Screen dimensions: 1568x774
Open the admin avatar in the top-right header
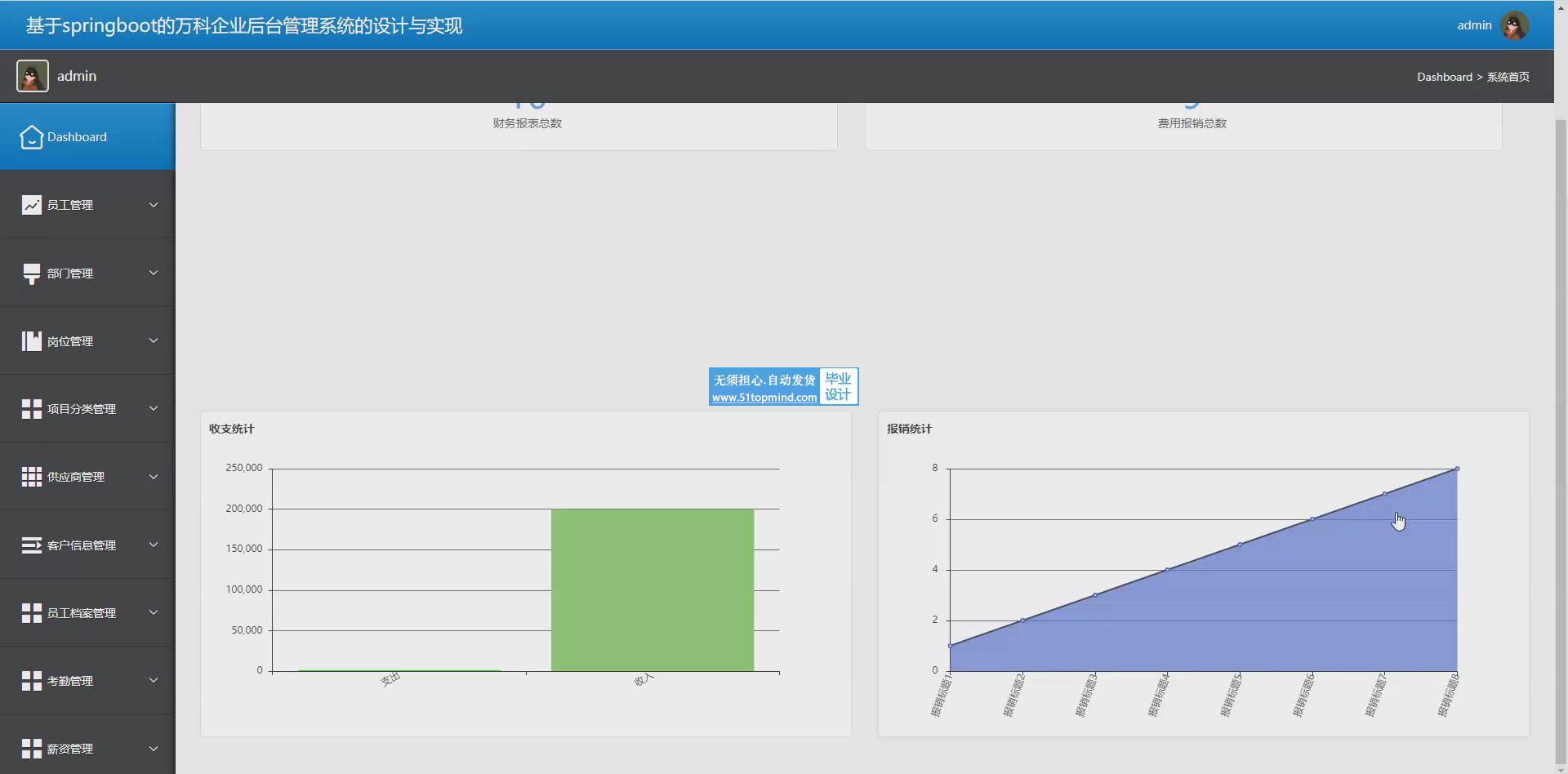1515,25
